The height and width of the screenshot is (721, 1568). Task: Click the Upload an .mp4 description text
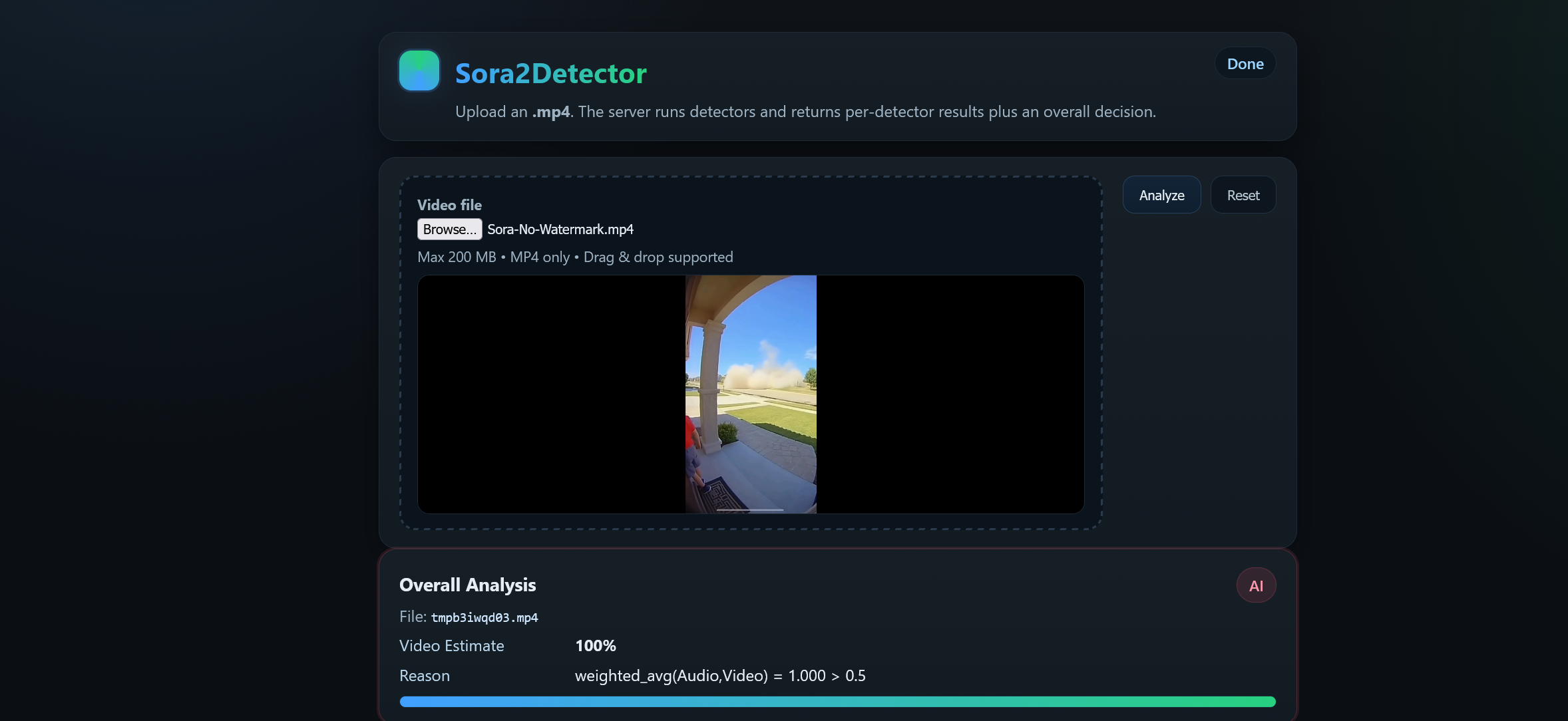coord(805,112)
